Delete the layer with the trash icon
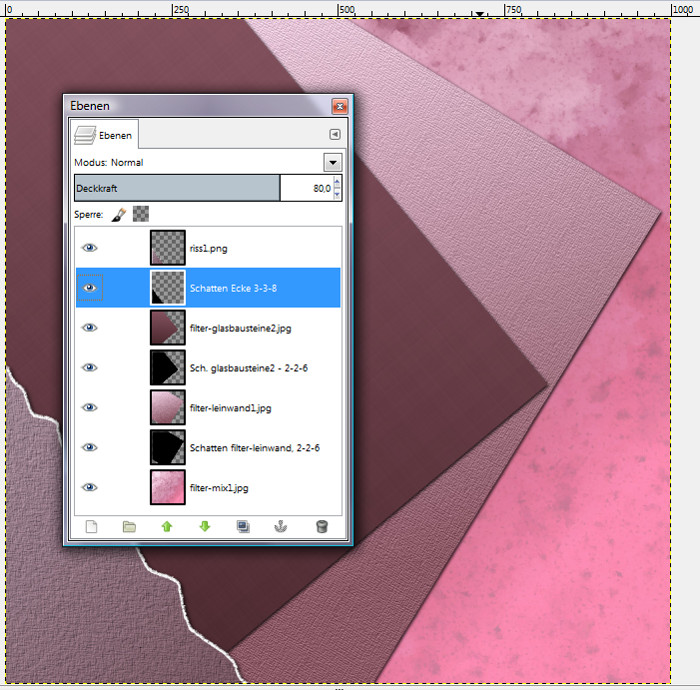Image resolution: width=700 pixels, height=690 pixels. 320,526
